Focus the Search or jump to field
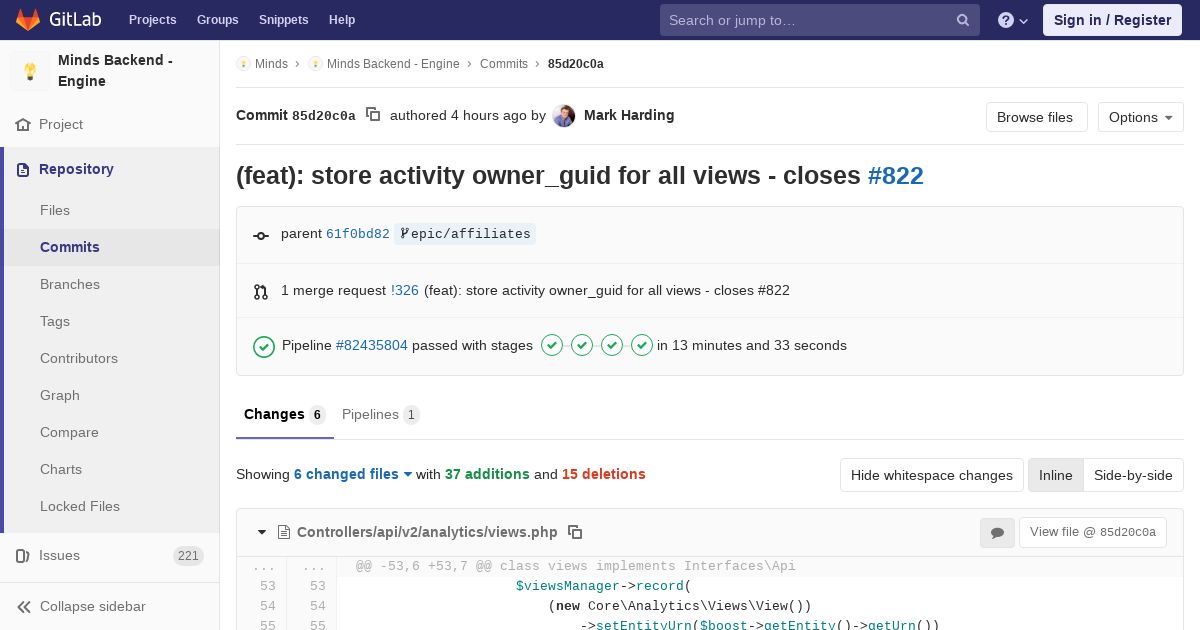 [820, 20]
